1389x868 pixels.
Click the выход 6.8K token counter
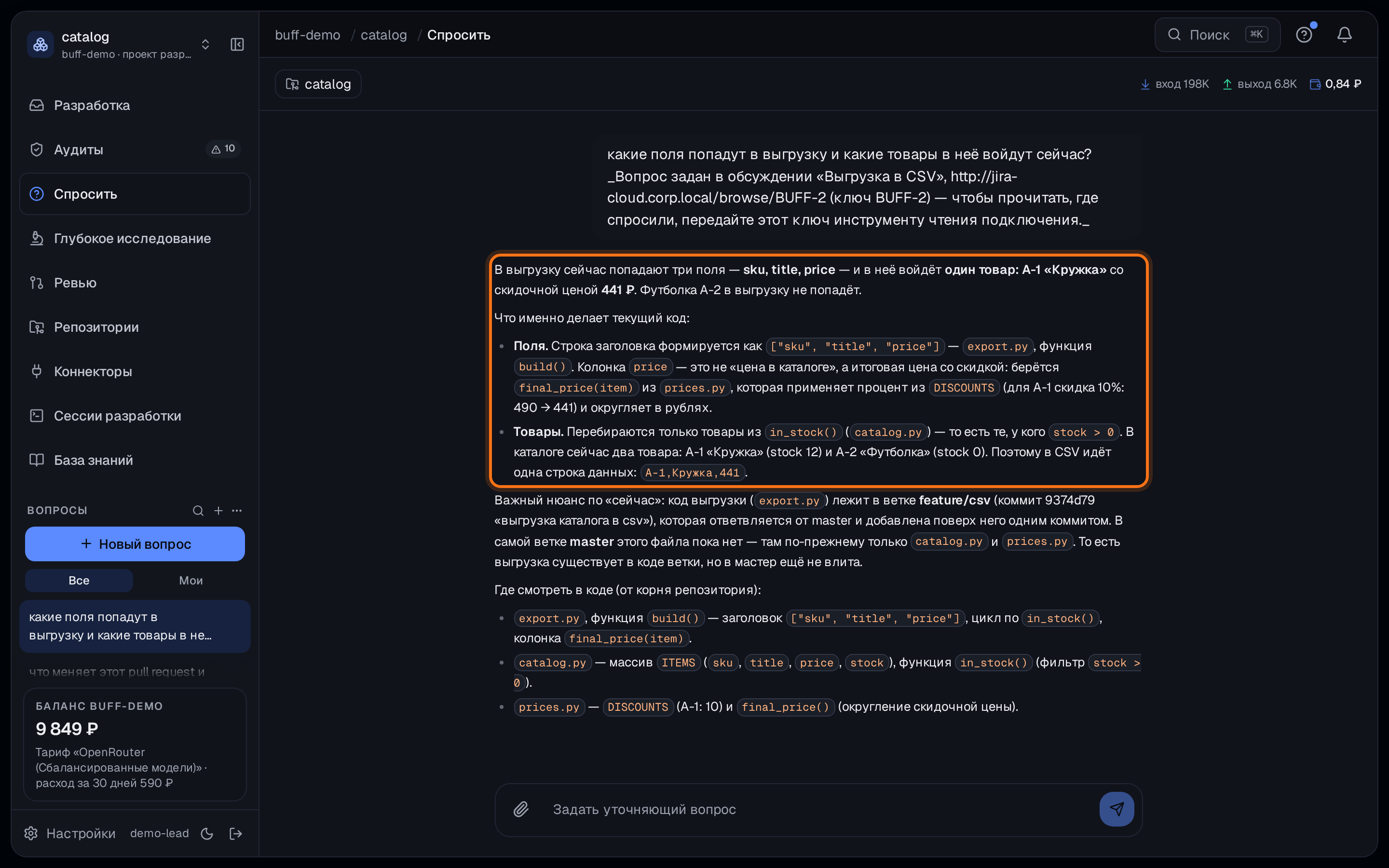click(x=1259, y=84)
